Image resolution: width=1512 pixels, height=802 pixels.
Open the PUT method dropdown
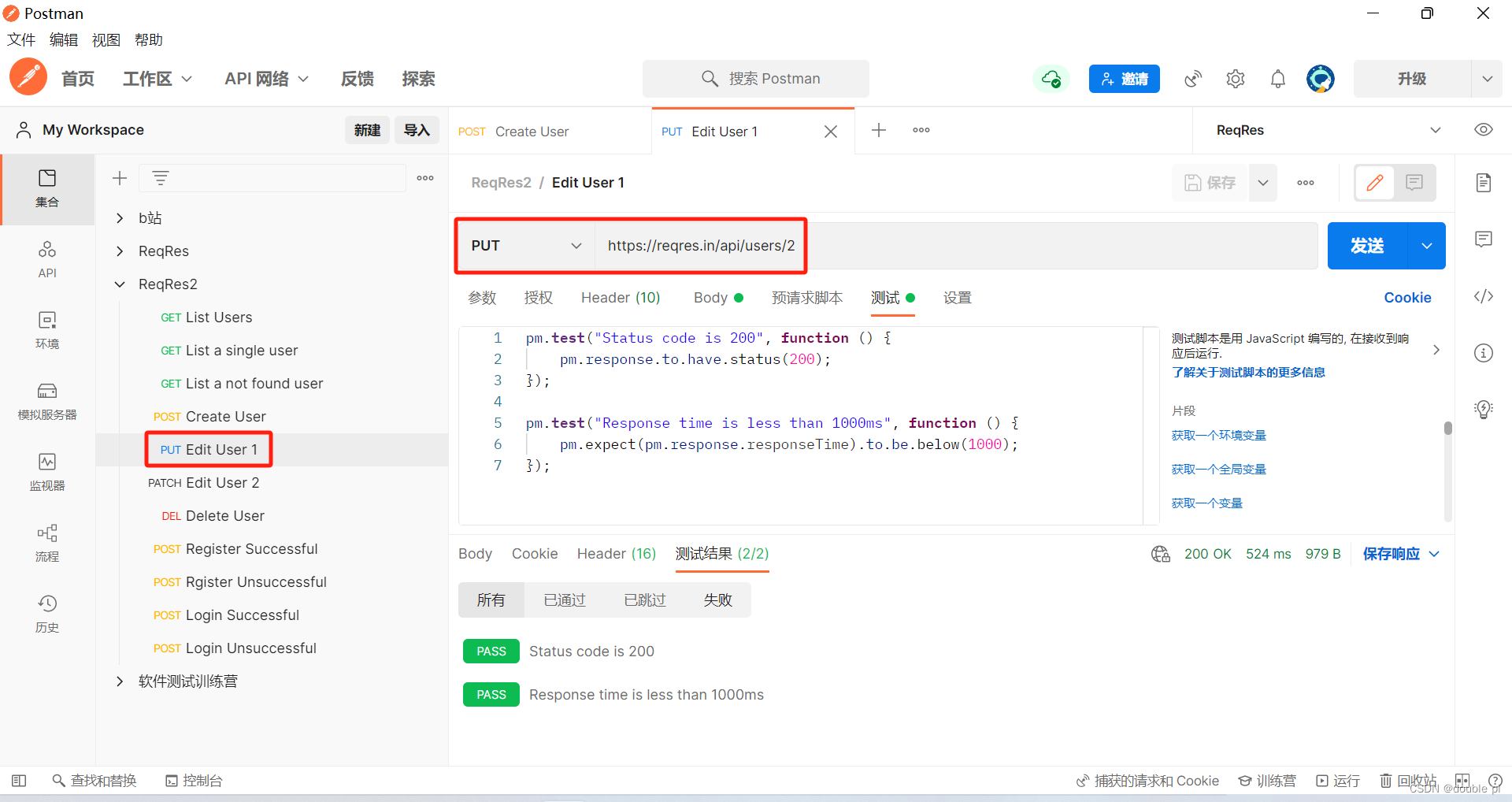[x=526, y=246]
